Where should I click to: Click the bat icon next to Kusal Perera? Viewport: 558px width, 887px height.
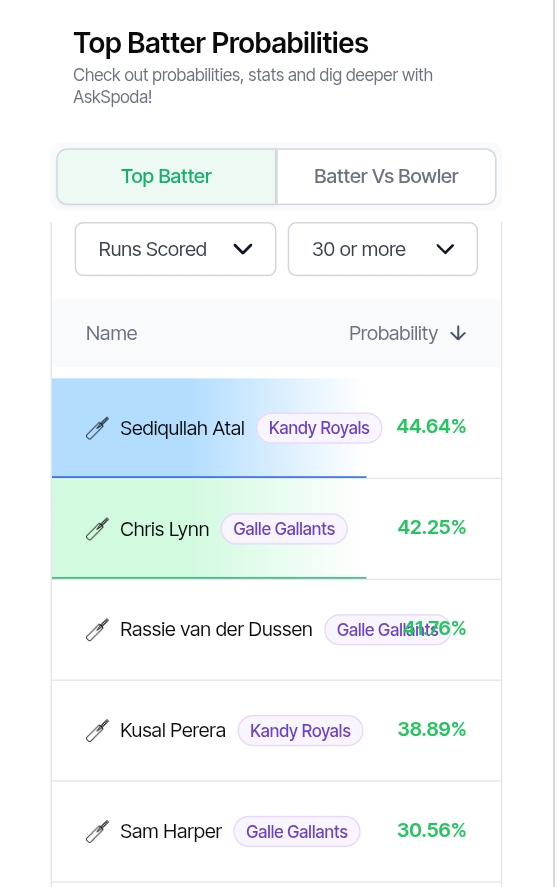click(x=97, y=730)
